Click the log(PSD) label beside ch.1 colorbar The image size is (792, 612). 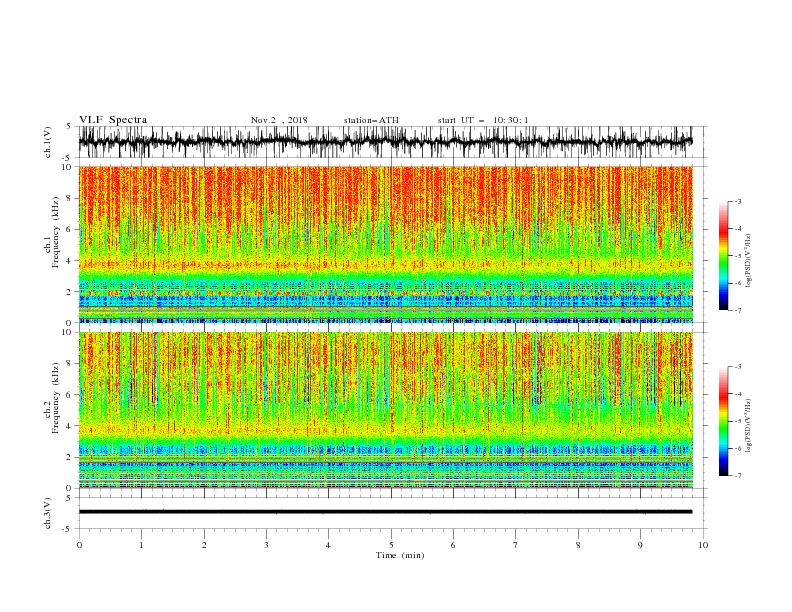coord(749,261)
